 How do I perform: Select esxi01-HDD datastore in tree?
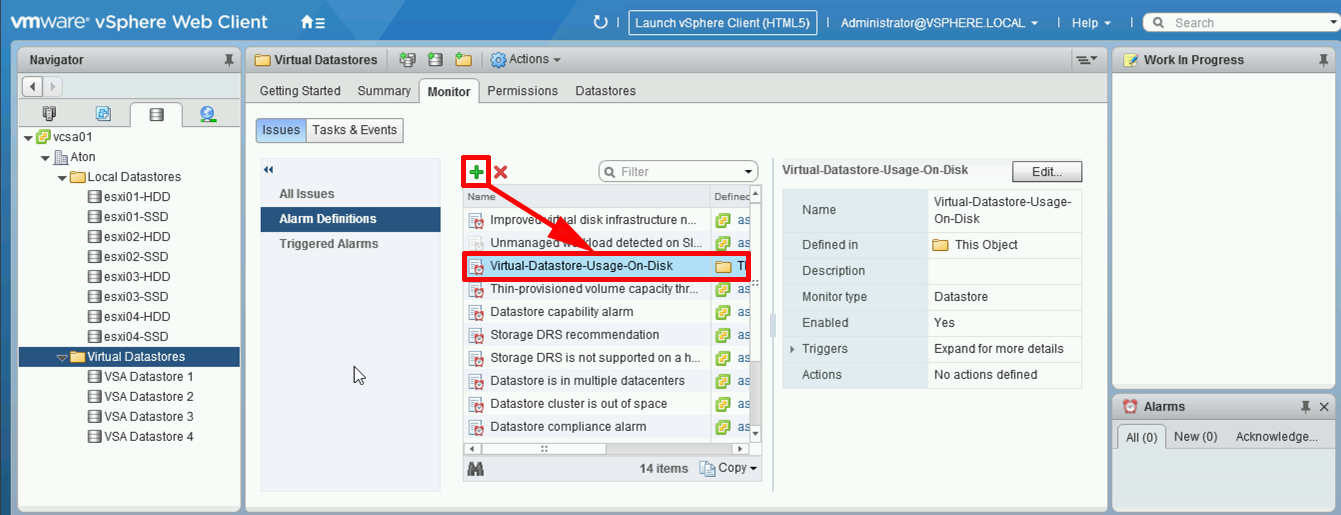click(136, 197)
